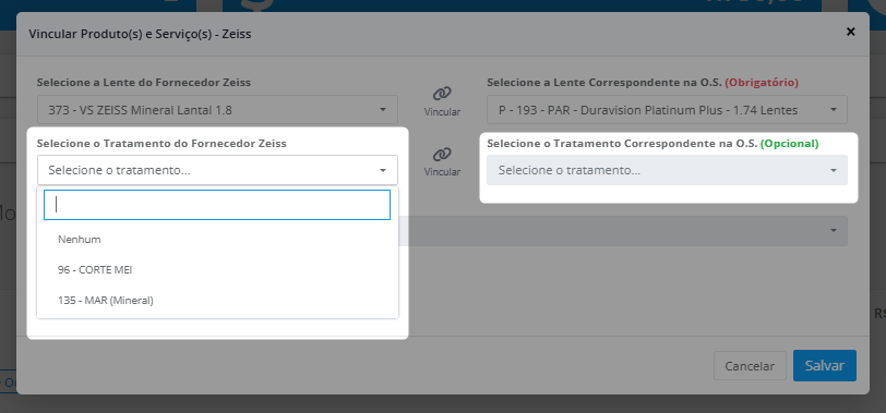The image size is (886, 413).
Task: Focus the treatment search input field
Action: (217, 205)
